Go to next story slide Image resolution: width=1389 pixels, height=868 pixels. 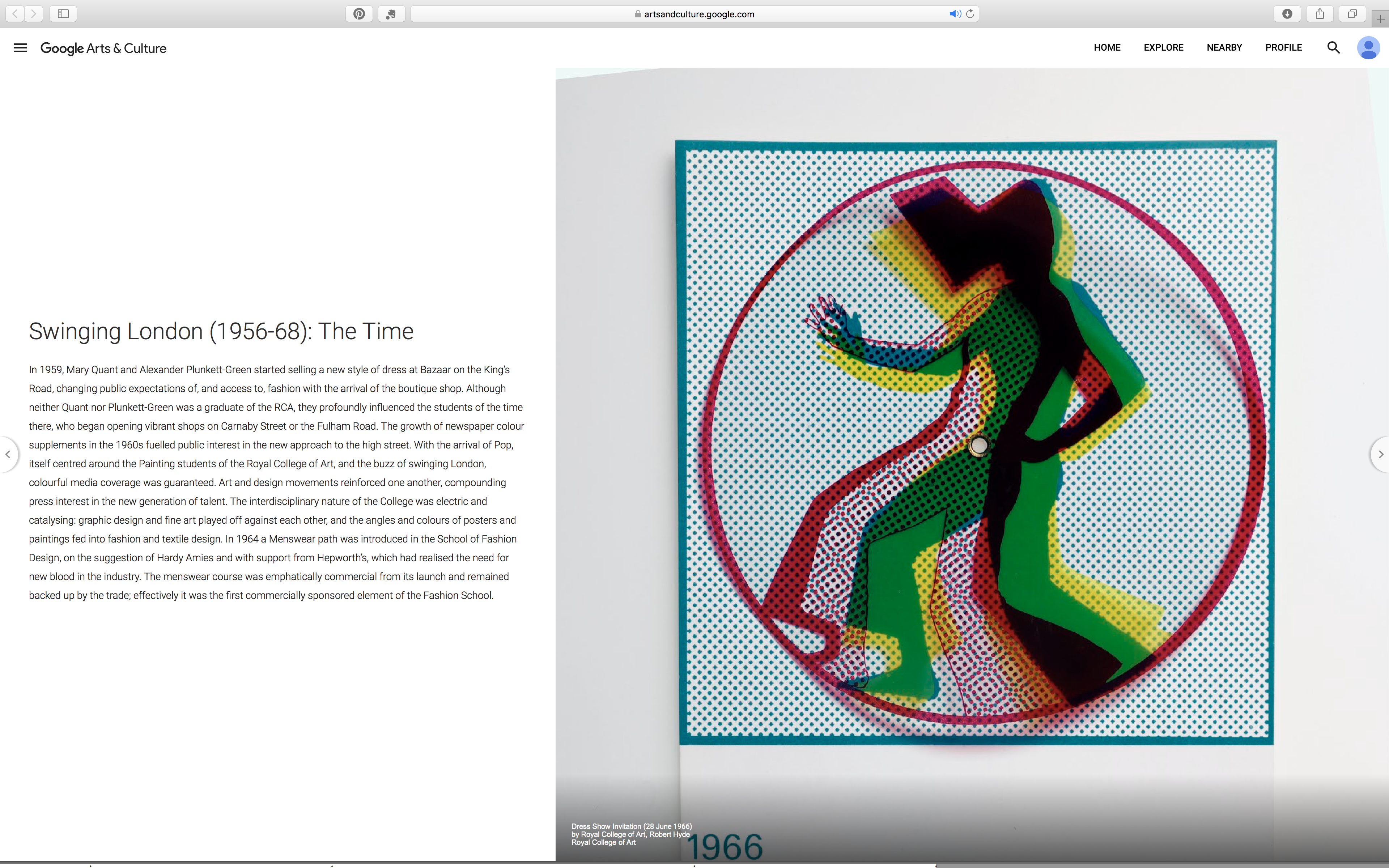(1380, 454)
